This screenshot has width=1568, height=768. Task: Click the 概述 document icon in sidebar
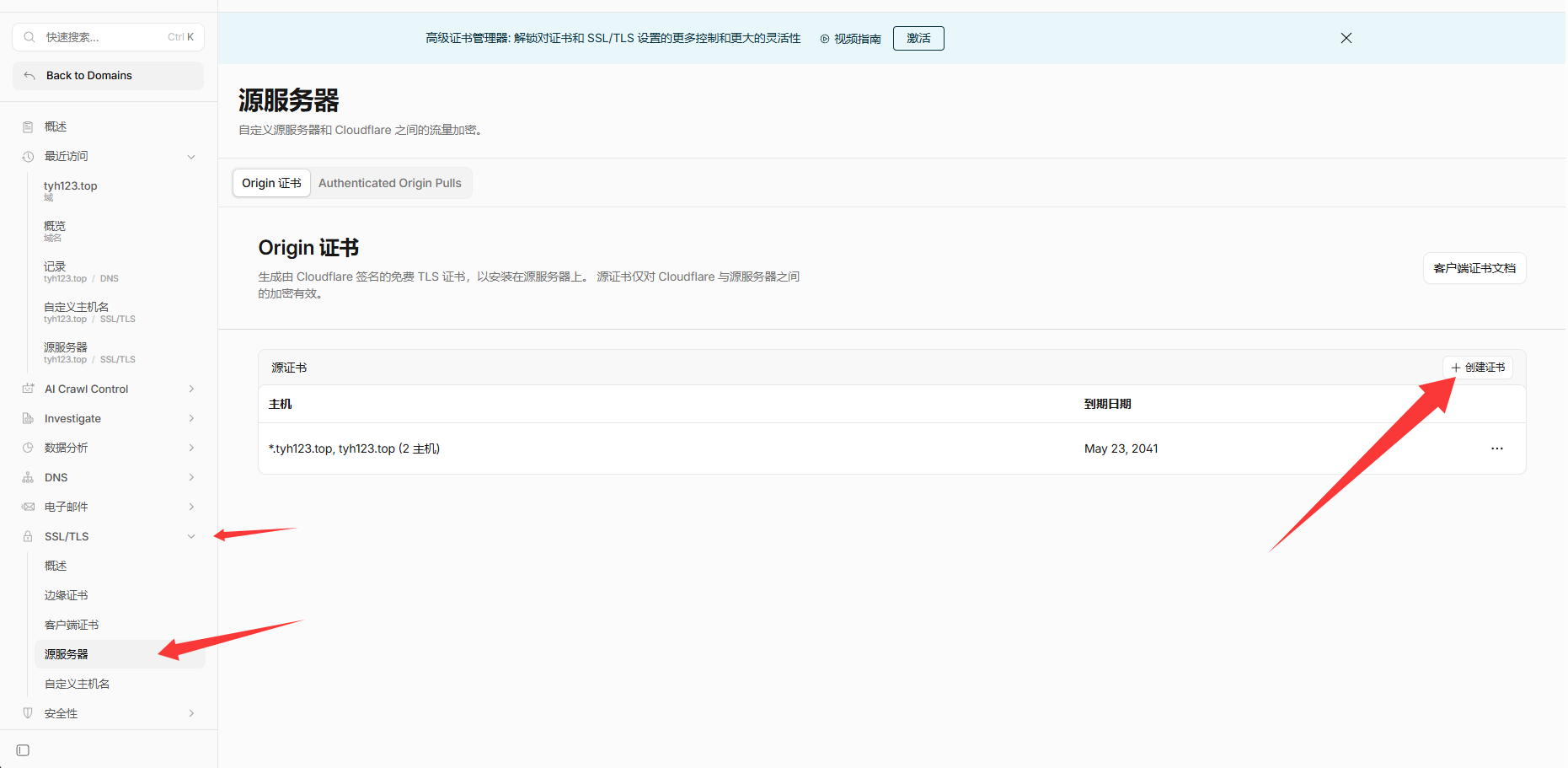pos(28,126)
